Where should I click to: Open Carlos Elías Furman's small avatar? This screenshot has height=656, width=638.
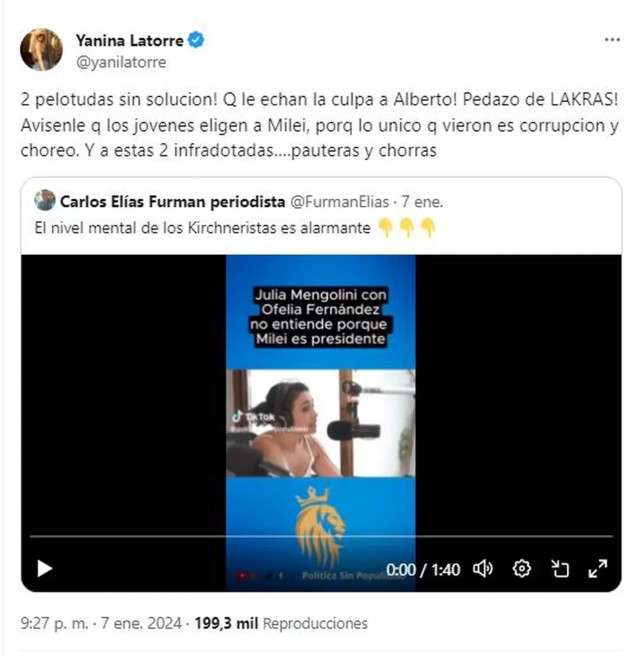pos(45,200)
